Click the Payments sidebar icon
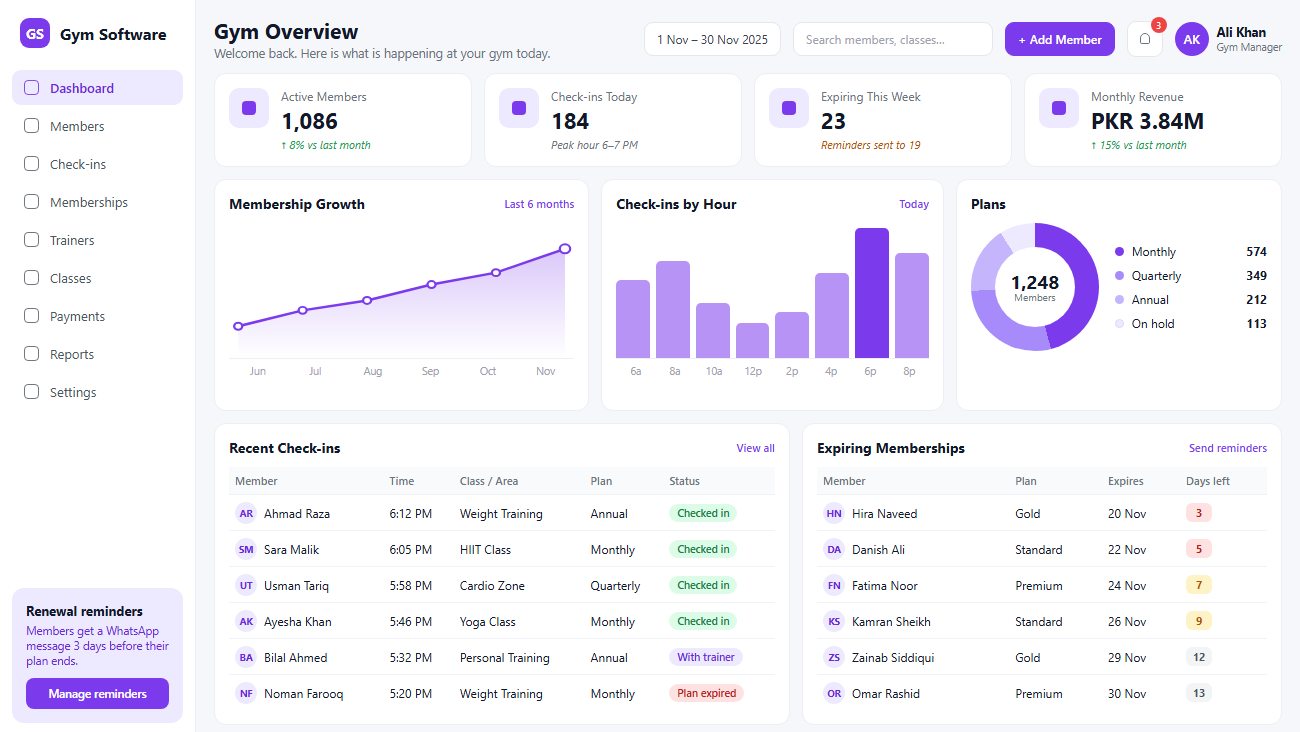The image size is (1300, 732). (31, 316)
